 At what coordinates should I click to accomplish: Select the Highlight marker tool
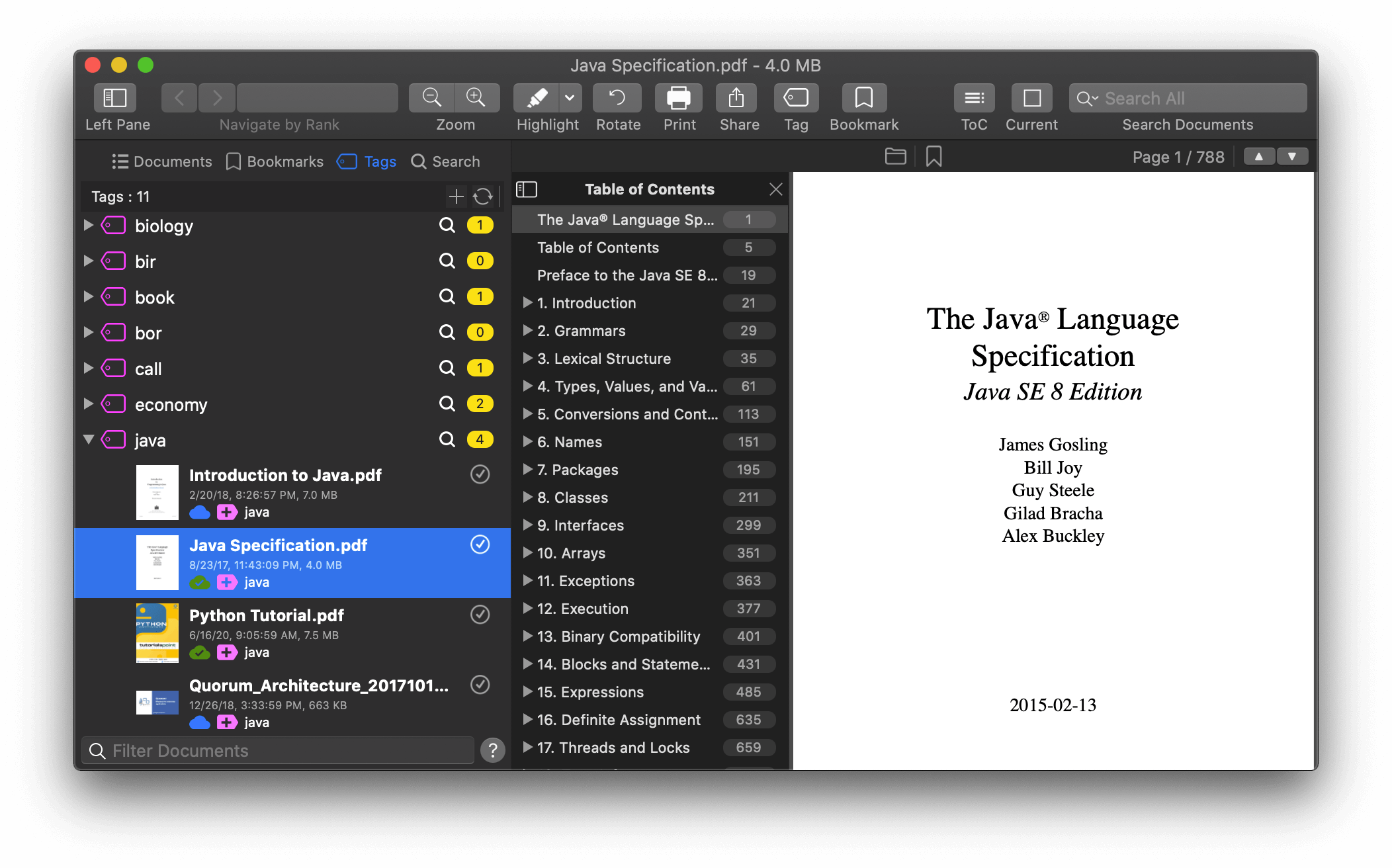click(x=536, y=98)
